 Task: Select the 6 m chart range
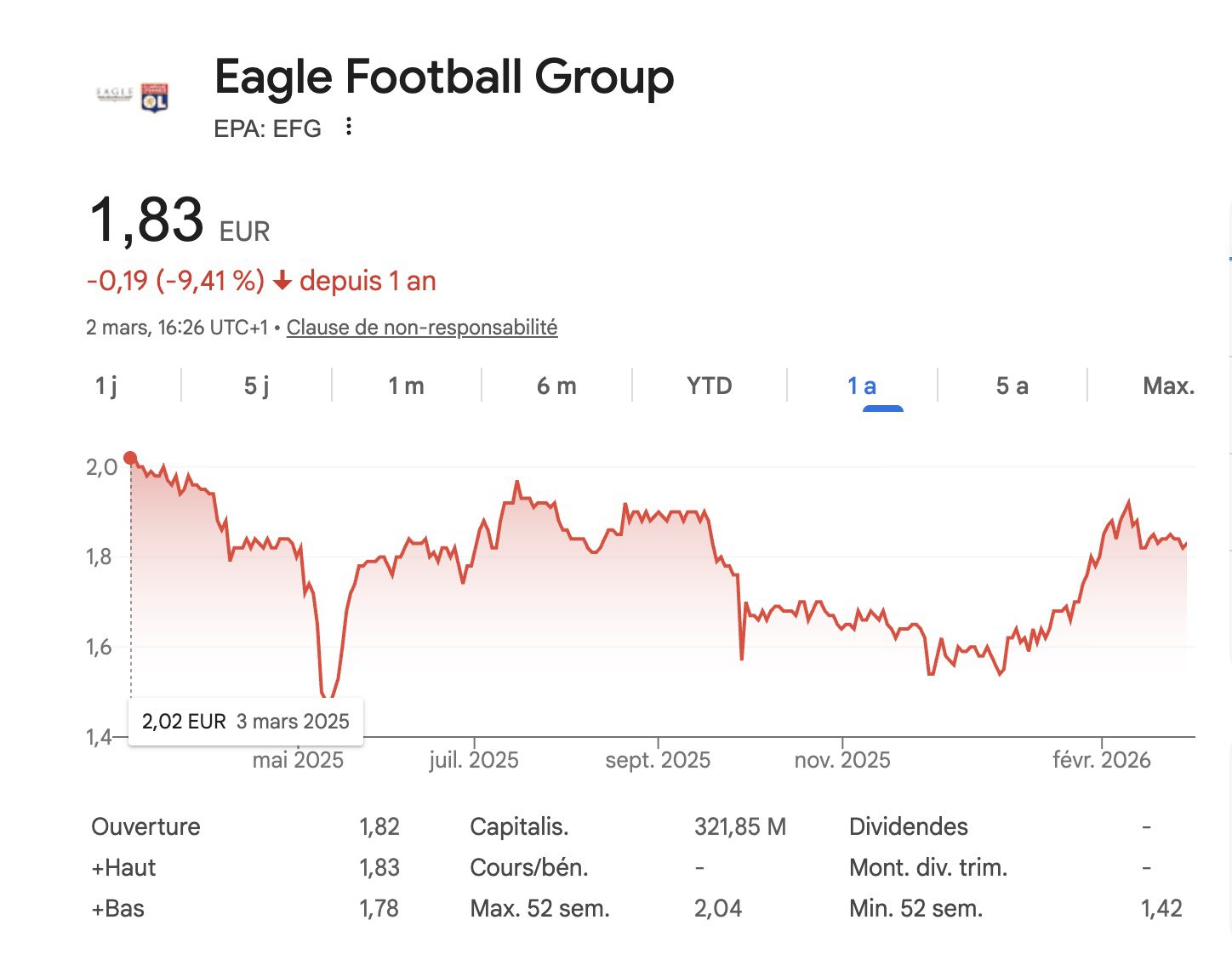pyautogui.click(x=556, y=386)
